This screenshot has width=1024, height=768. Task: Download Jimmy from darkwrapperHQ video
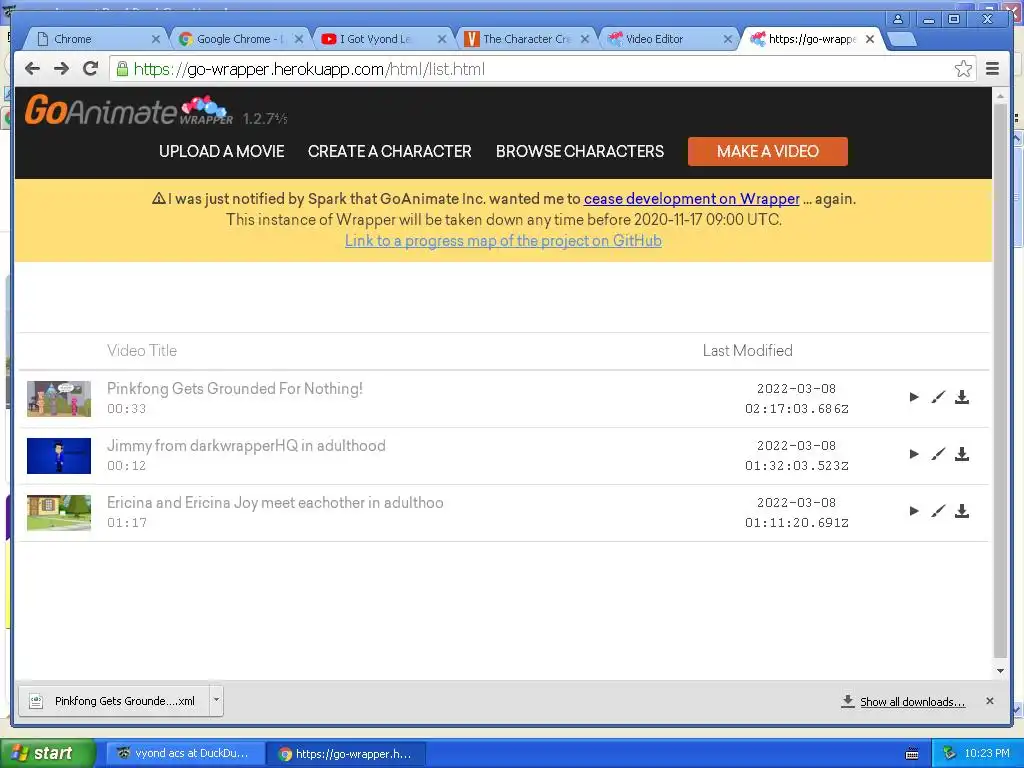[x=962, y=454]
